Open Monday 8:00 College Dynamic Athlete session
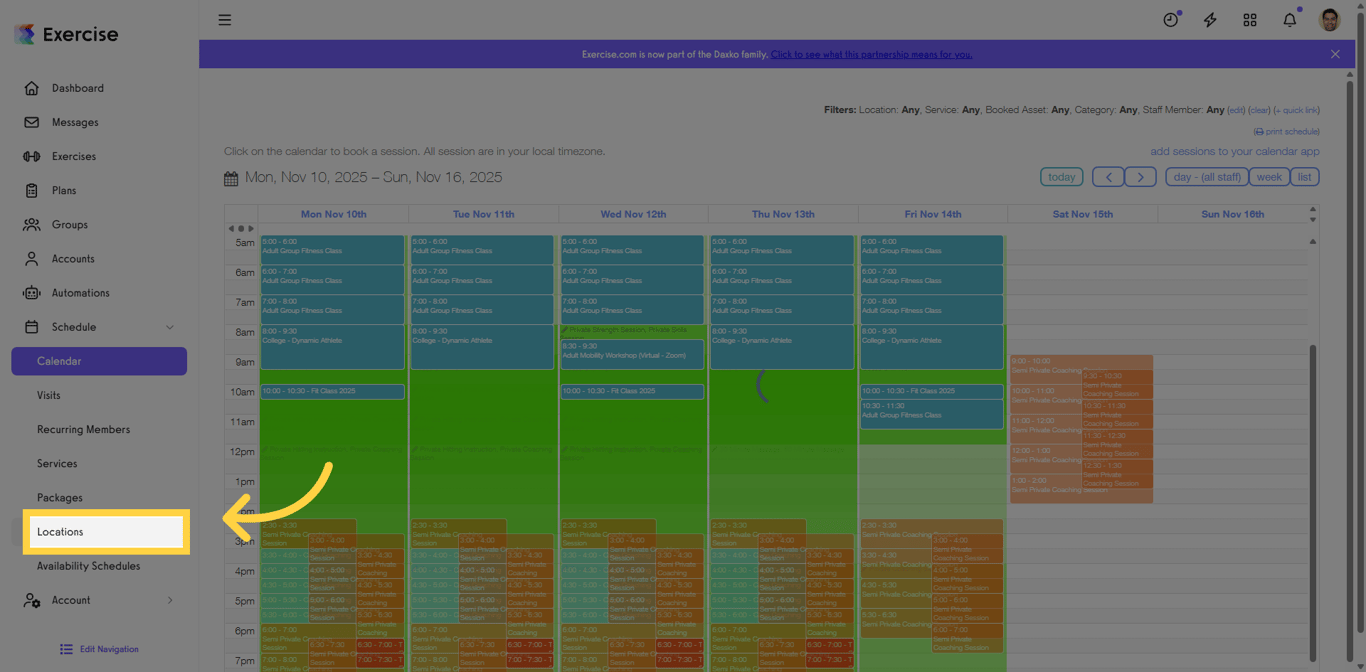Image resolution: width=1366 pixels, height=672 pixels. [x=332, y=347]
